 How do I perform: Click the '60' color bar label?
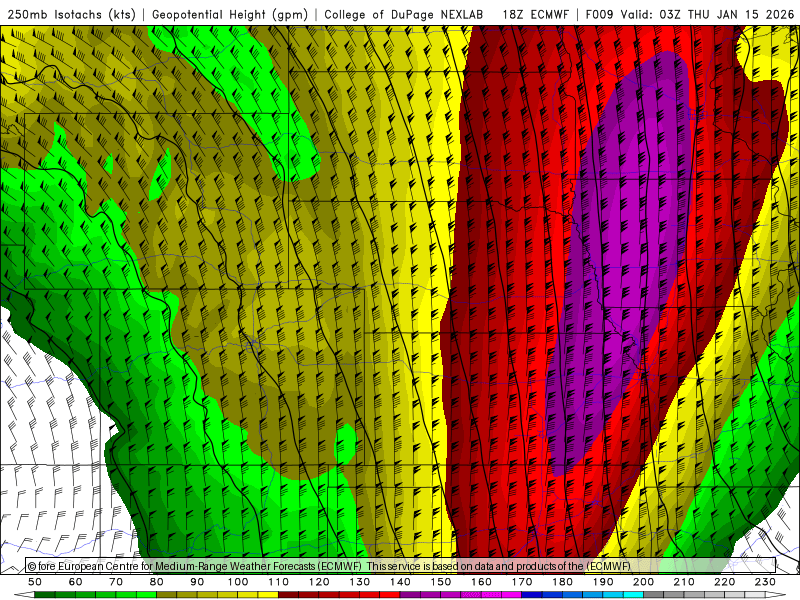pos(75,582)
